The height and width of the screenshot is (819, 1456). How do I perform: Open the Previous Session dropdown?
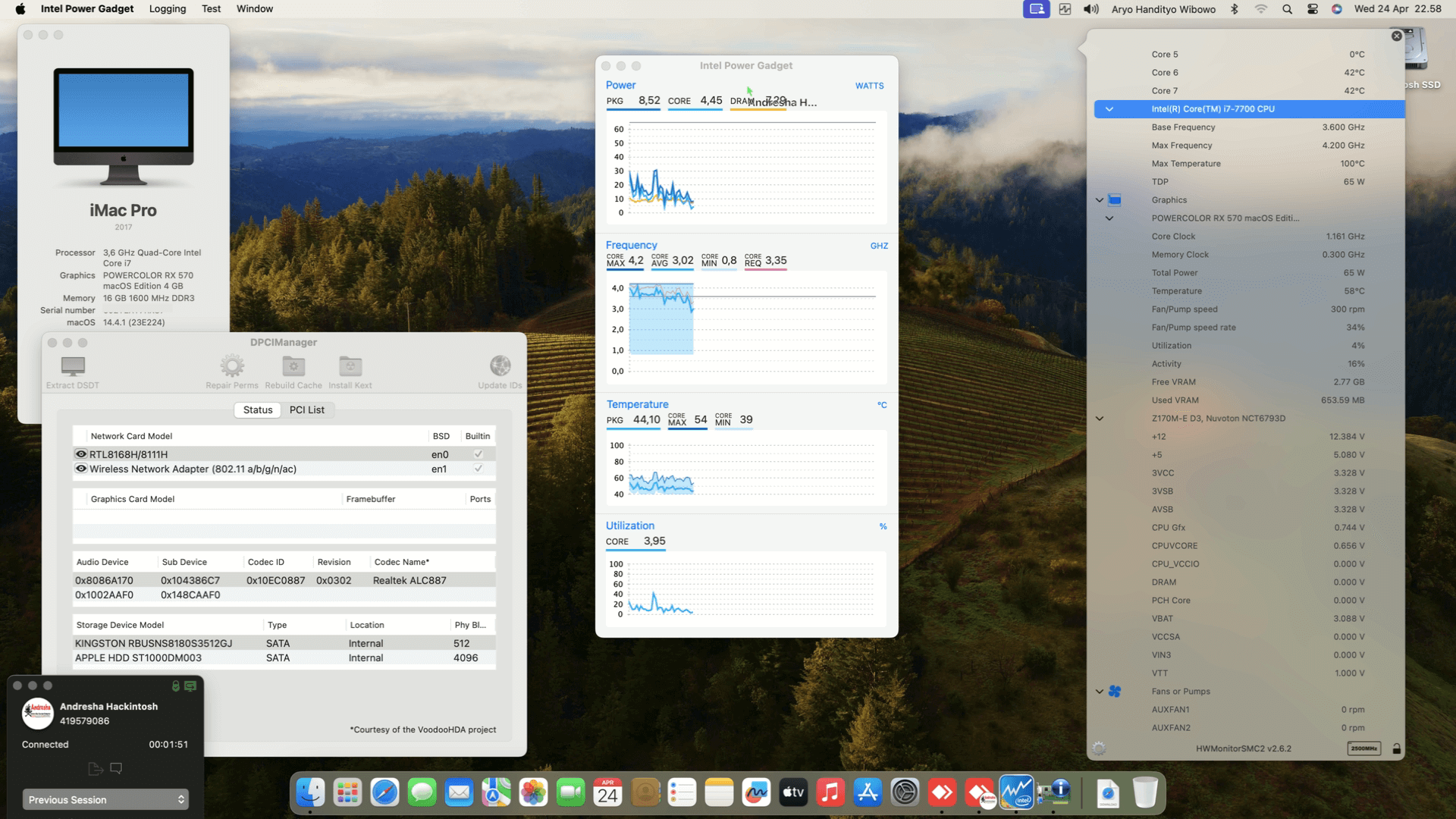tap(105, 799)
